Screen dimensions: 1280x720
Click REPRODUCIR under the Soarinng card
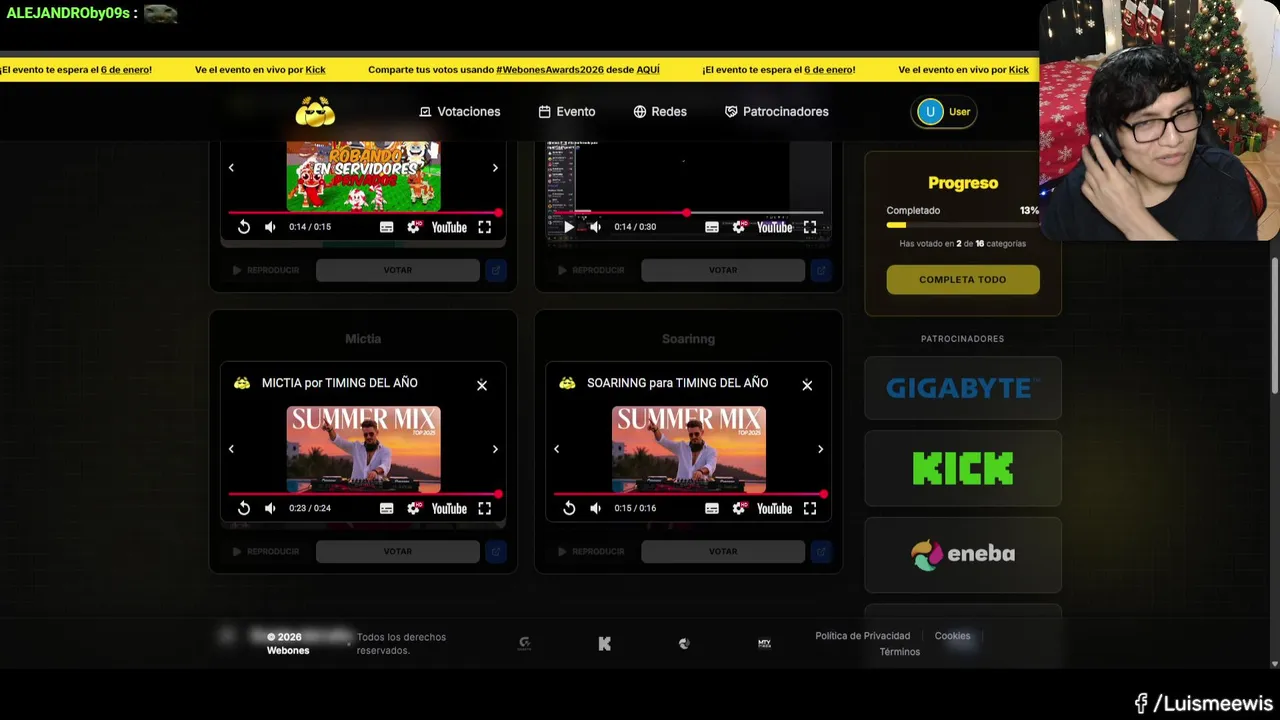click(591, 551)
